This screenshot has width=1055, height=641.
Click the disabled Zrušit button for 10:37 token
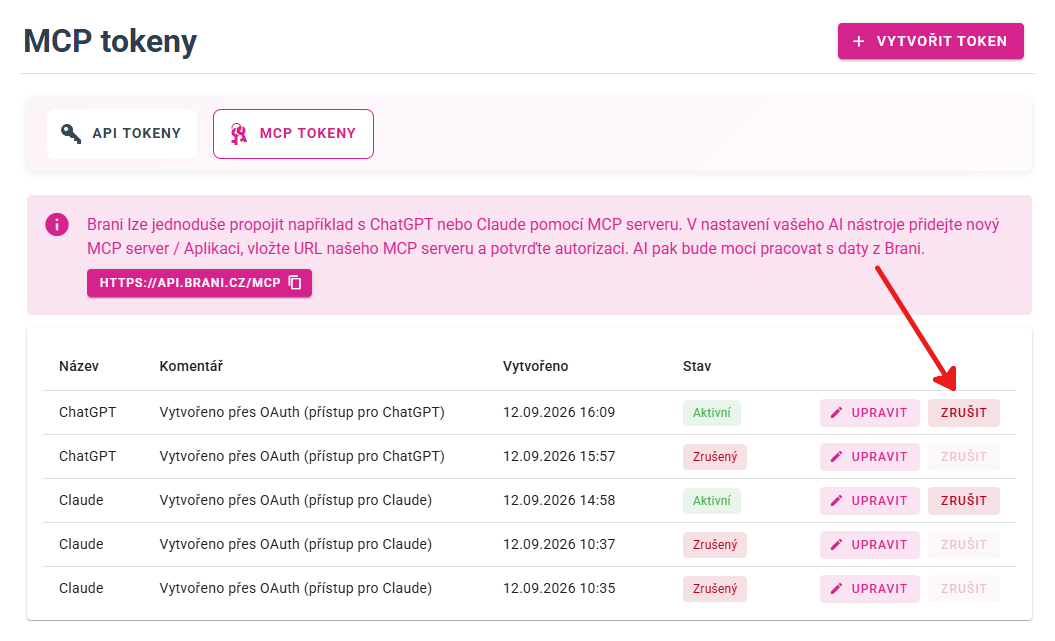click(x=963, y=545)
